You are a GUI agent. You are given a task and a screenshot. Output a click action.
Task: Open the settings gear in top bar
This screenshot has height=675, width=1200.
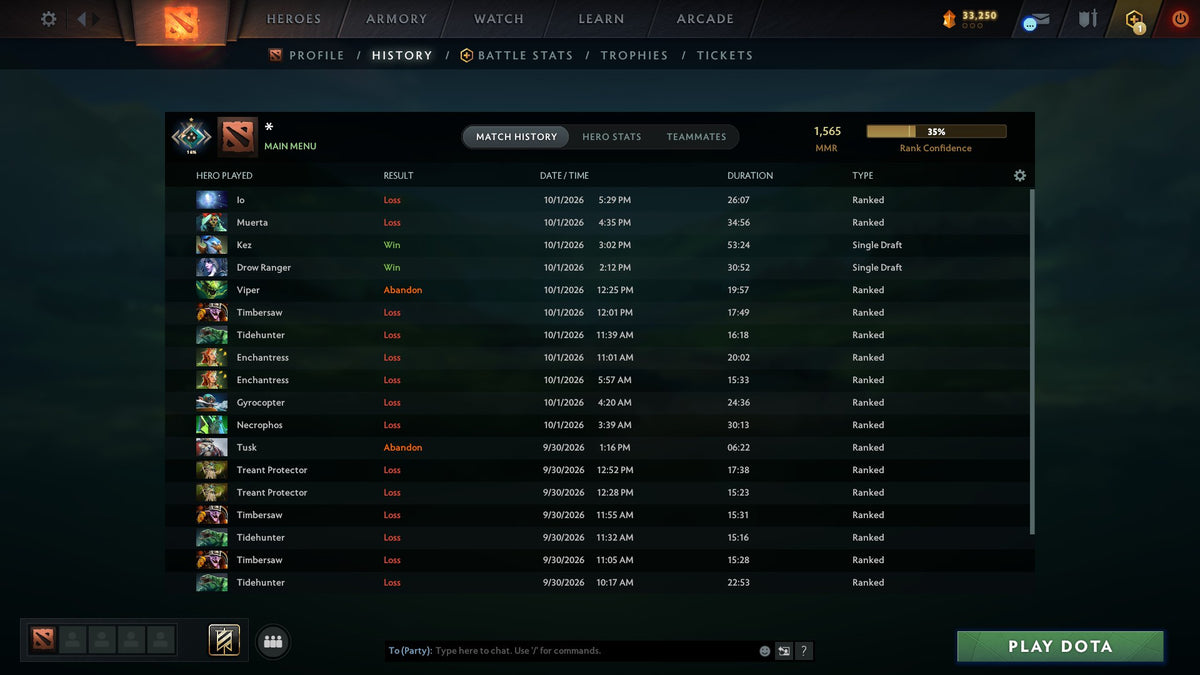pyautogui.click(x=48, y=19)
